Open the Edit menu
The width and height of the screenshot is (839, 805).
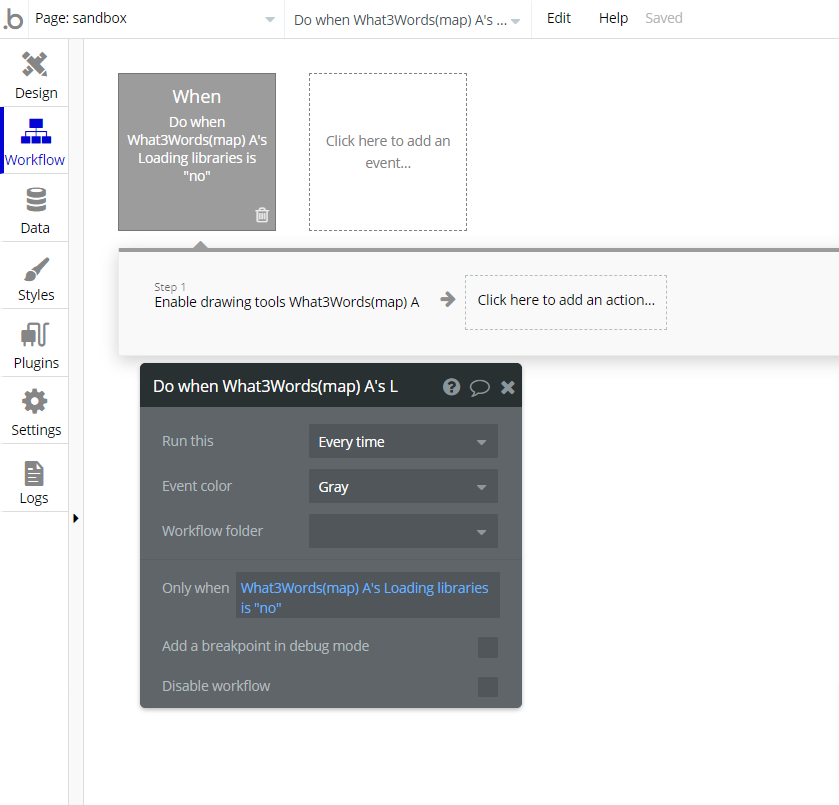(x=559, y=19)
